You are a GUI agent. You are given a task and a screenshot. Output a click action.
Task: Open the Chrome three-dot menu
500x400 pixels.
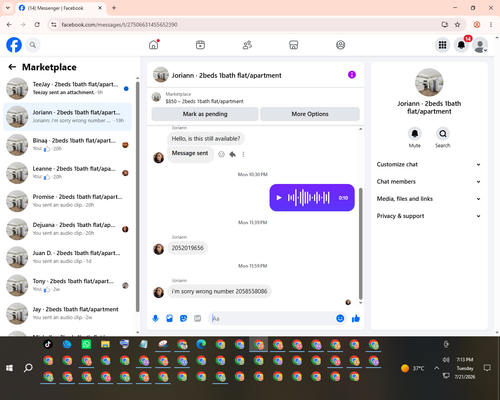(491, 25)
